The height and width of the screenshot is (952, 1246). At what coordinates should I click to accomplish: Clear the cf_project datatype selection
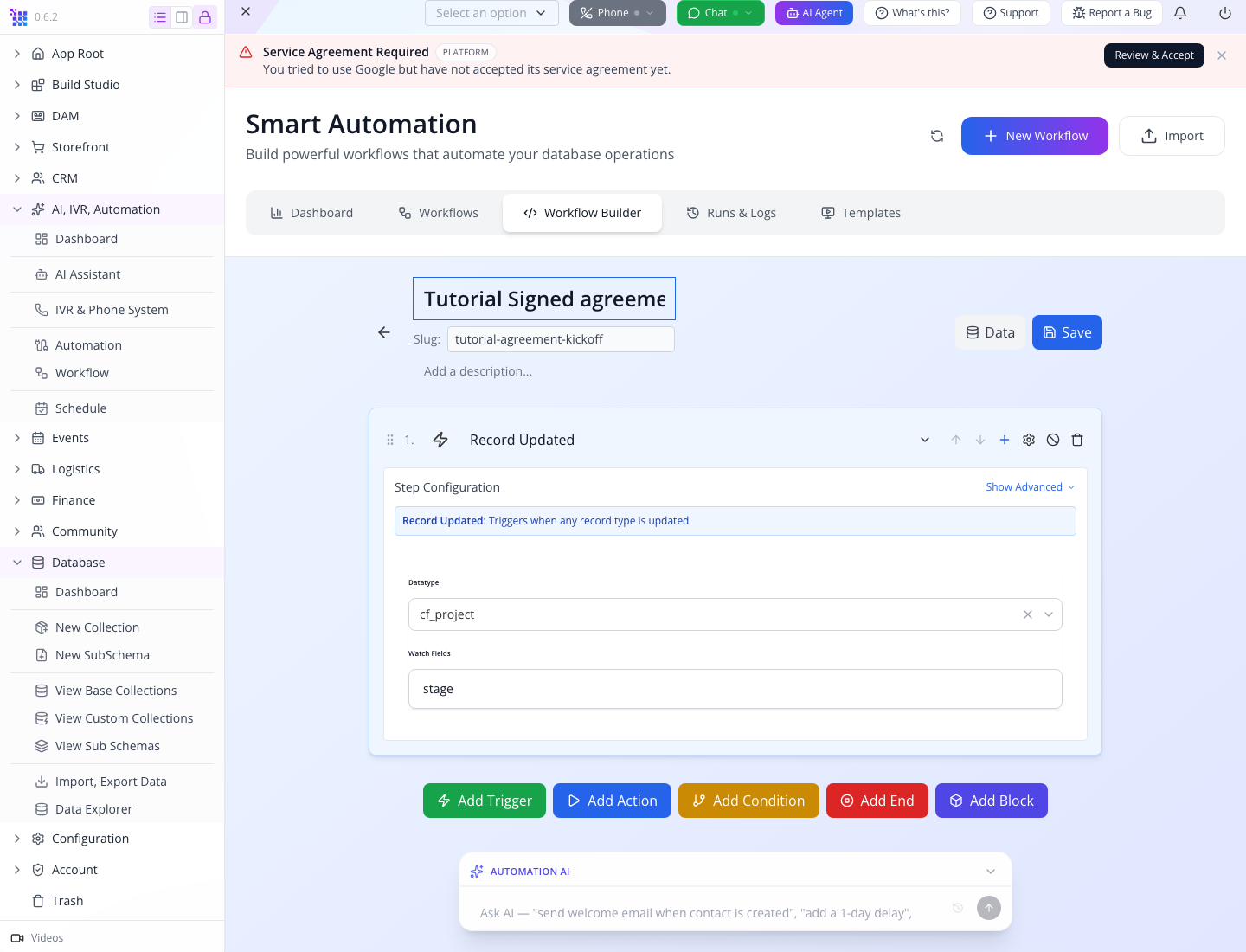(1028, 614)
